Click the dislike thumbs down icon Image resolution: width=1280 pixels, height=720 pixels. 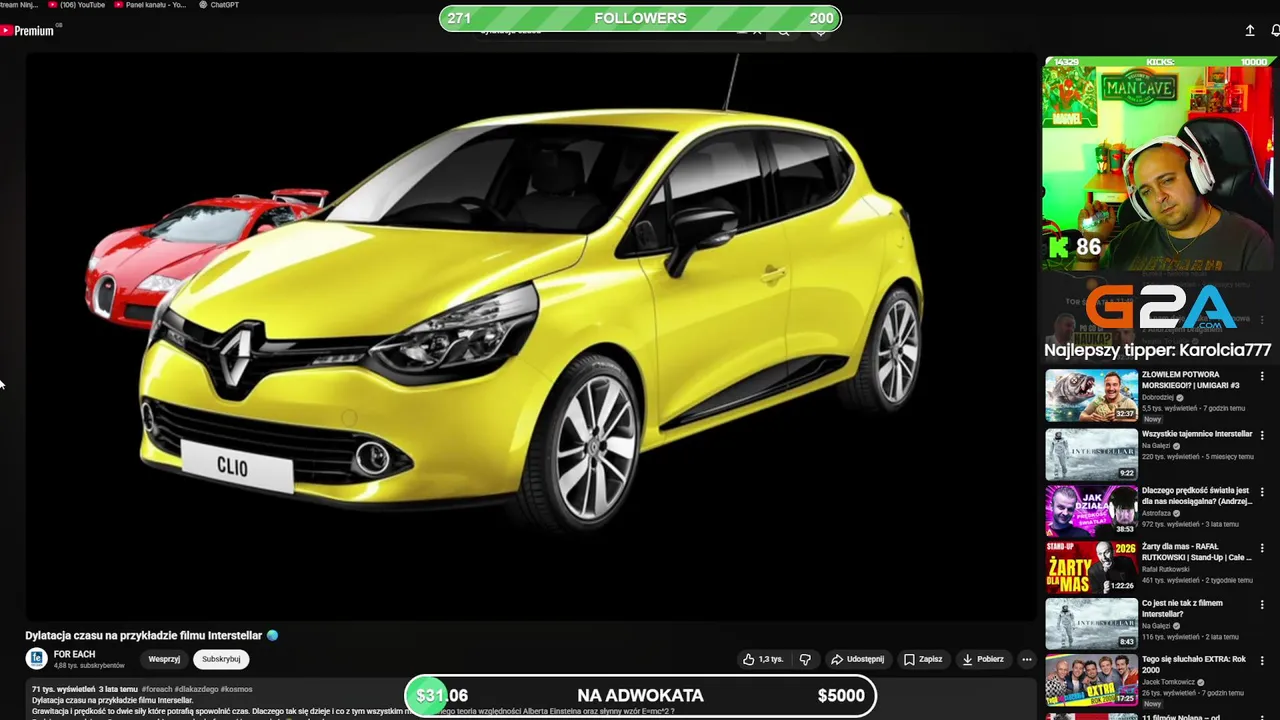point(805,659)
